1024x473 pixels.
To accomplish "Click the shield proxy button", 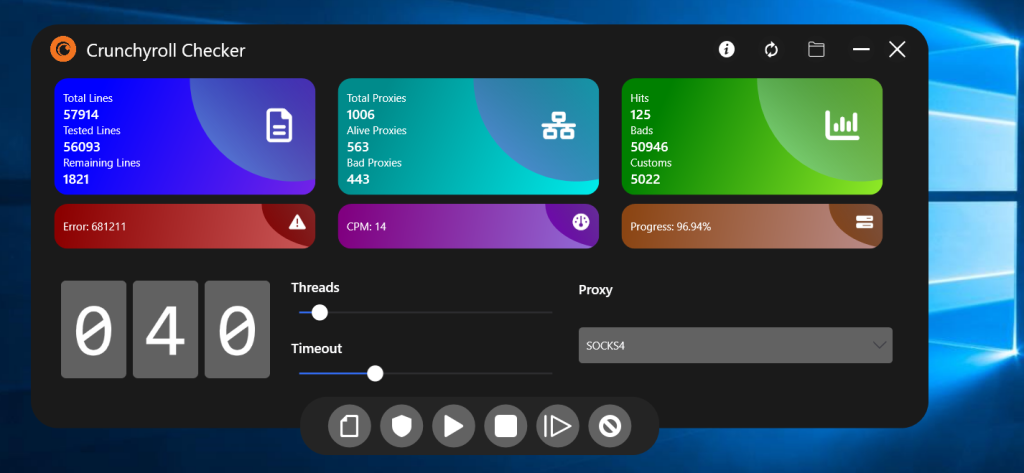I will [x=402, y=426].
